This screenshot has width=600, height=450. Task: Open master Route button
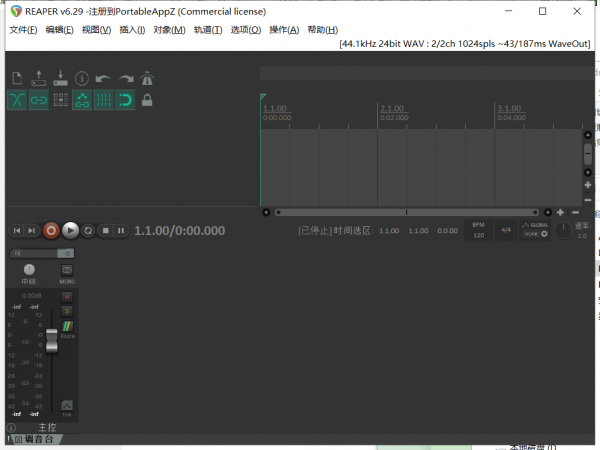67,326
